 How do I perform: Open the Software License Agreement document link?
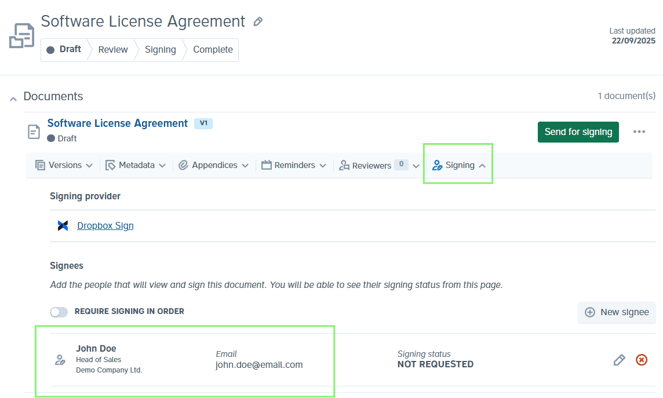tap(117, 123)
